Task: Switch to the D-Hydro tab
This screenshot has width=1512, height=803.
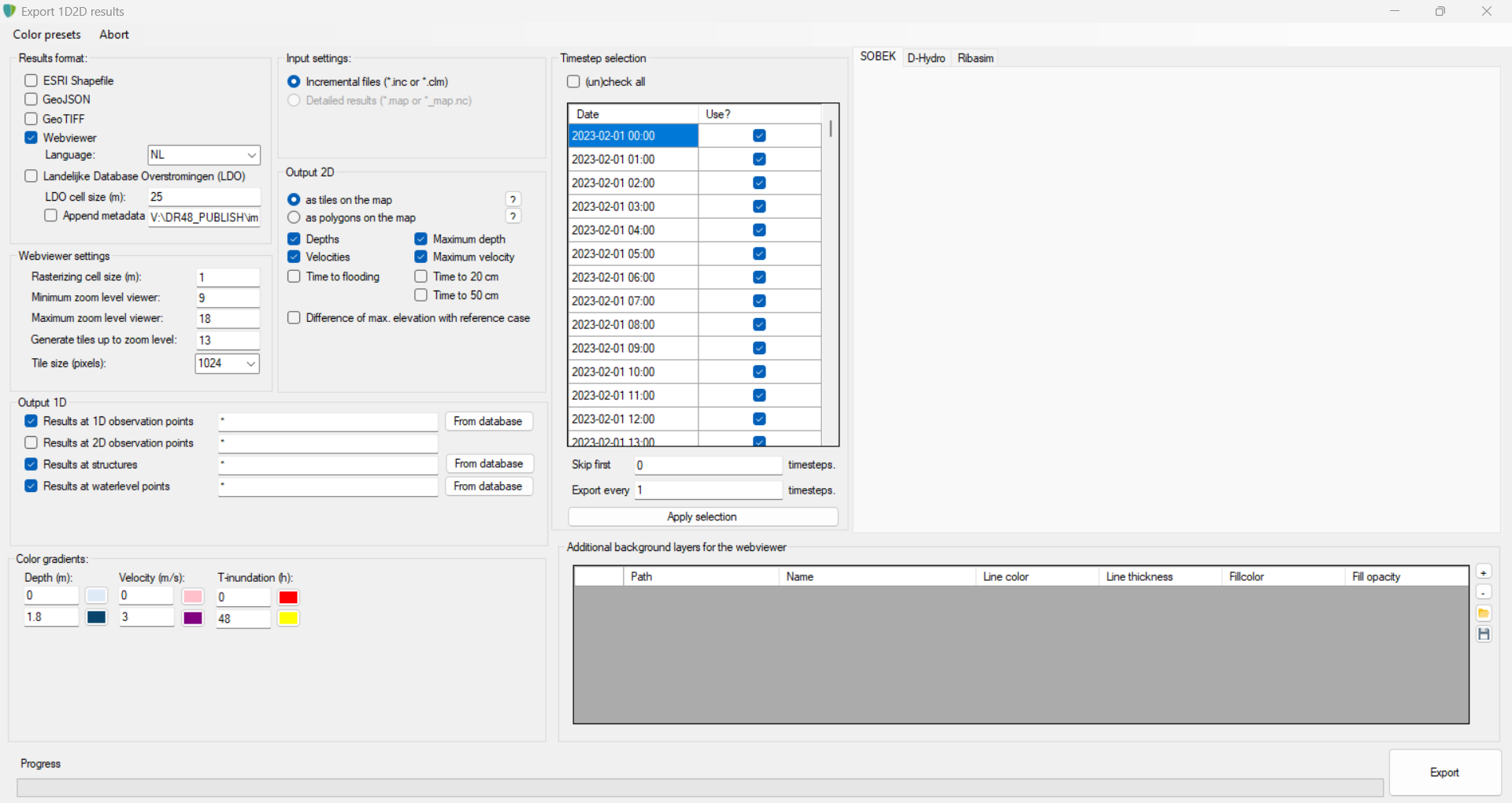Action: 925,58
